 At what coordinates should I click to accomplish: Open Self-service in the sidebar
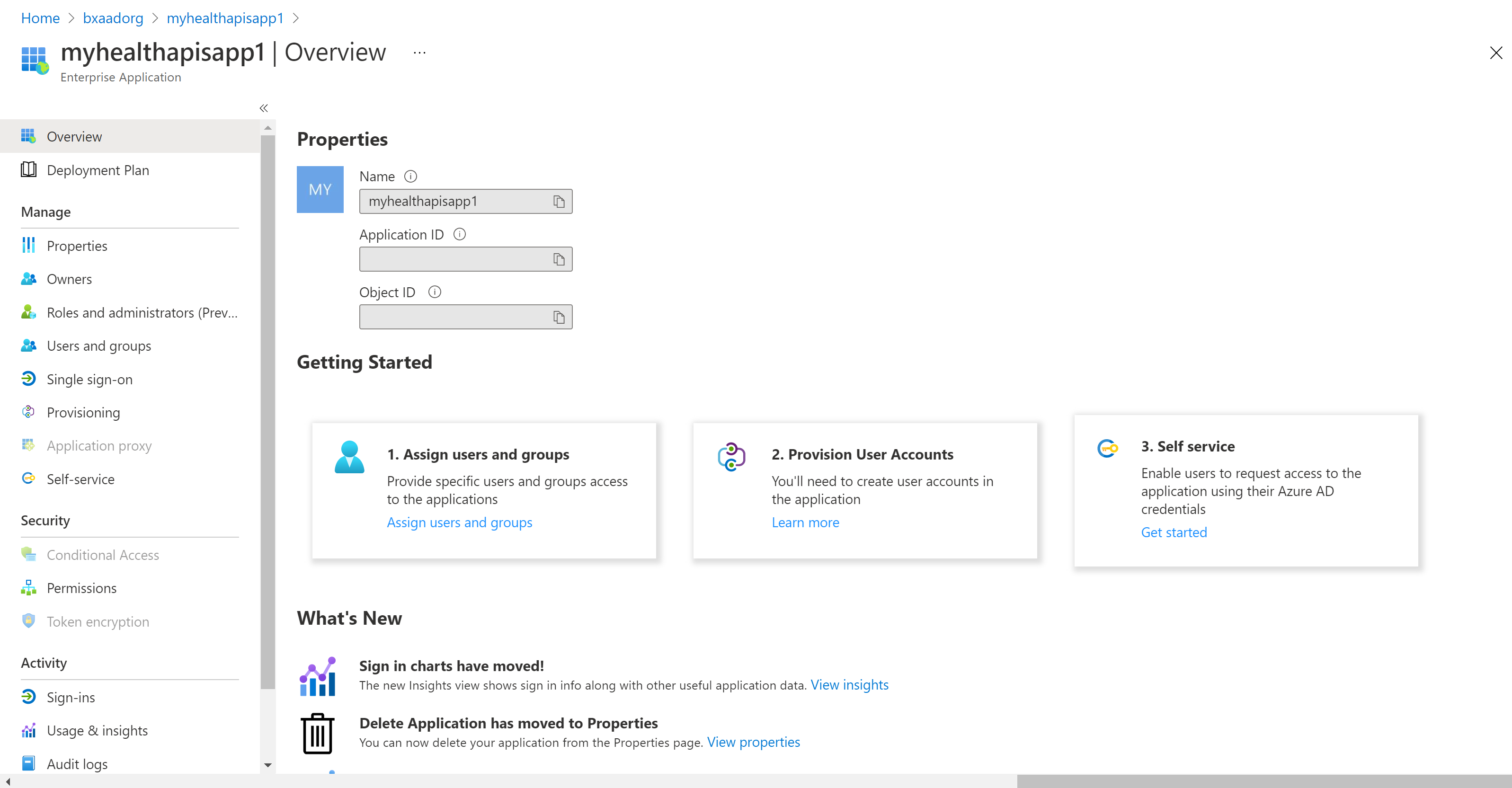point(130,479)
